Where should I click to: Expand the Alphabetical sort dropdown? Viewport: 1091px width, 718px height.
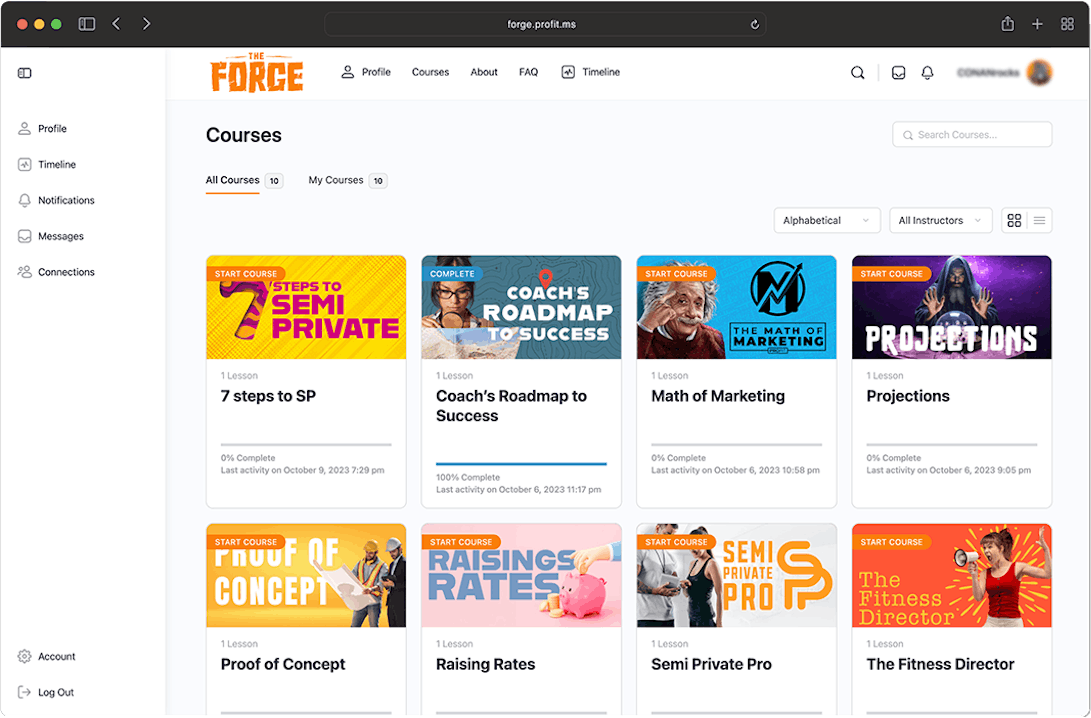click(x=826, y=221)
